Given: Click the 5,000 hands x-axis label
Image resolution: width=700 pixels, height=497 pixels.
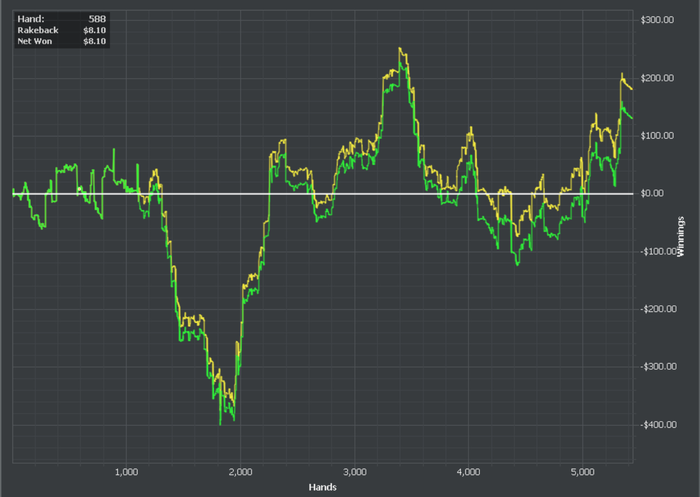Looking at the screenshot, I should point(583,472).
